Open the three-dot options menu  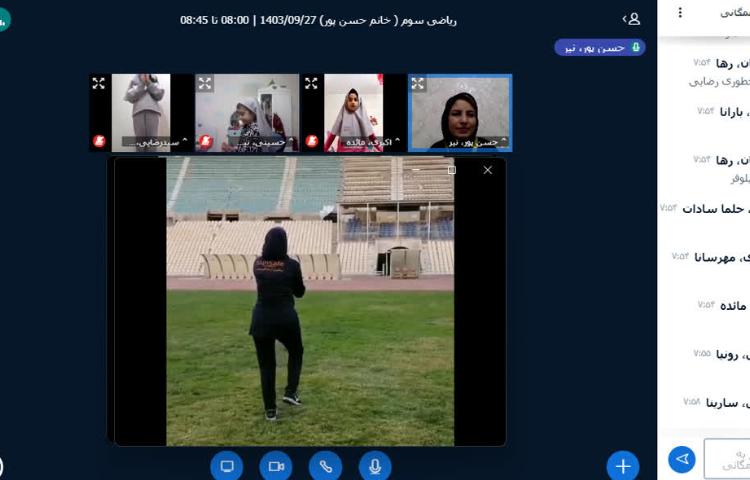[x=680, y=12]
